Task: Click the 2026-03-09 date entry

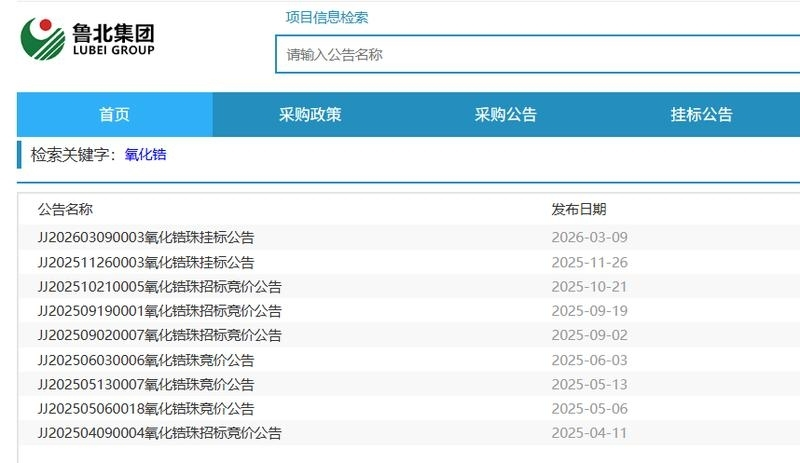Action: [x=589, y=237]
